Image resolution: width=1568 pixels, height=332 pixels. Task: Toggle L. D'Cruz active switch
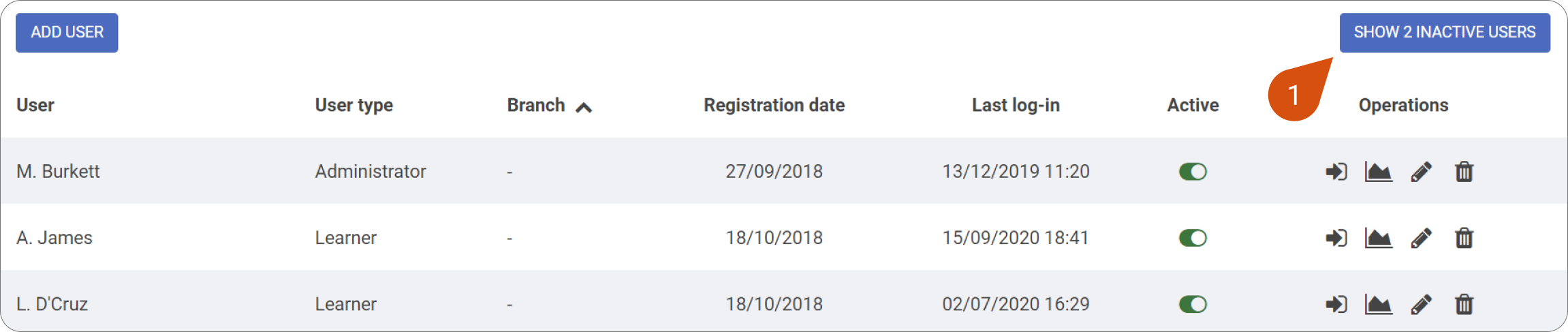click(x=1193, y=304)
